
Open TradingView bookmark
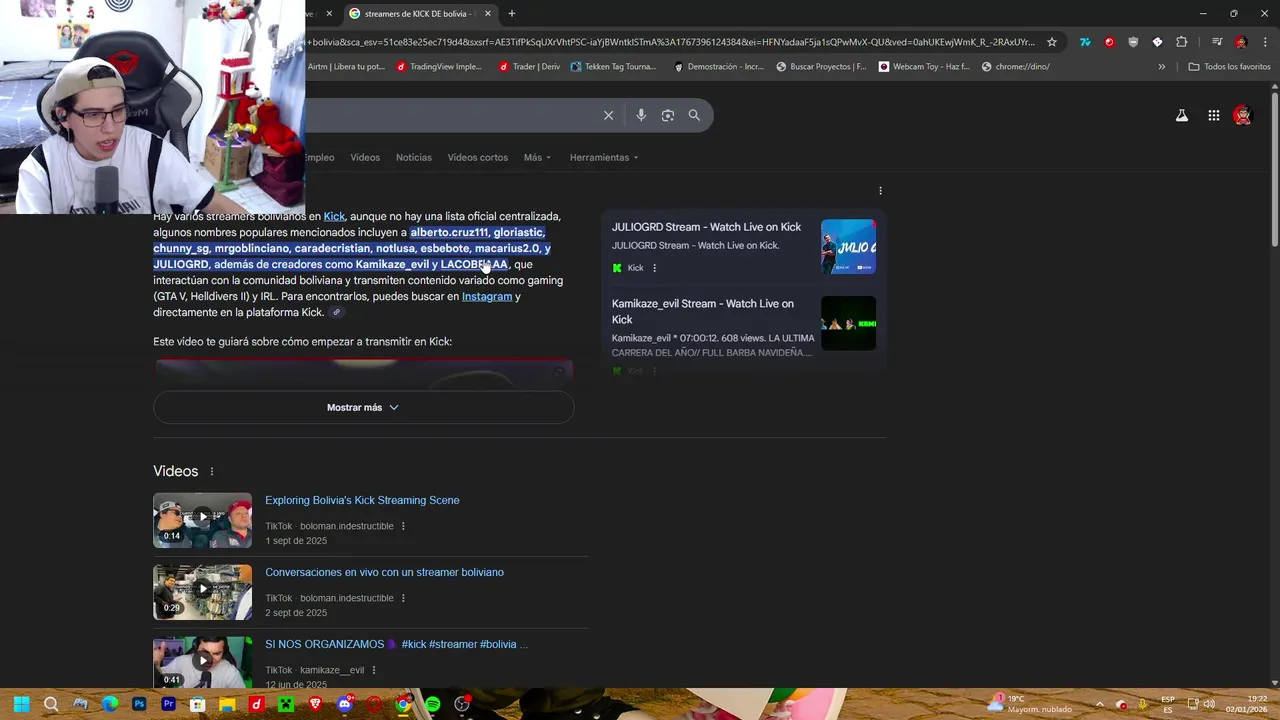pos(439,67)
